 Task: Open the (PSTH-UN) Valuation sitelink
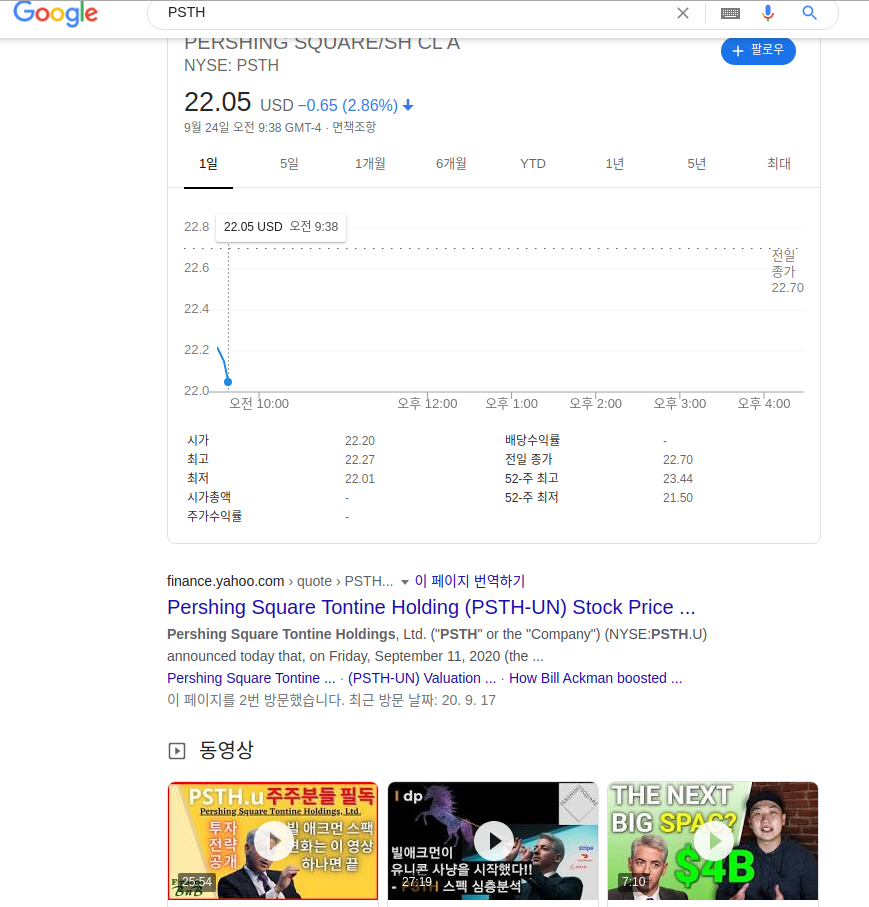click(x=422, y=678)
